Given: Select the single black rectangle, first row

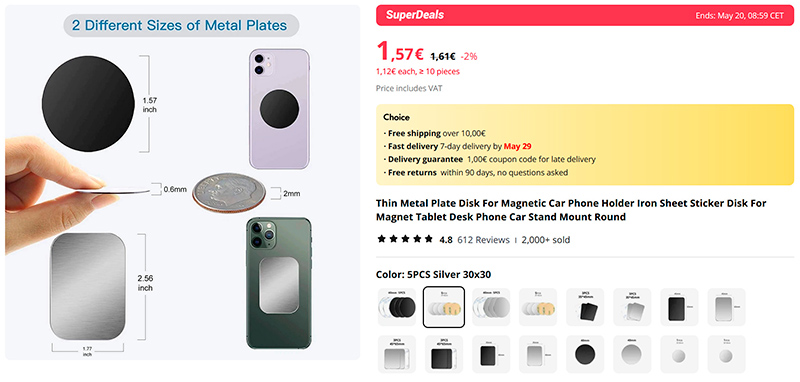Looking at the screenshot, I should point(679,307).
